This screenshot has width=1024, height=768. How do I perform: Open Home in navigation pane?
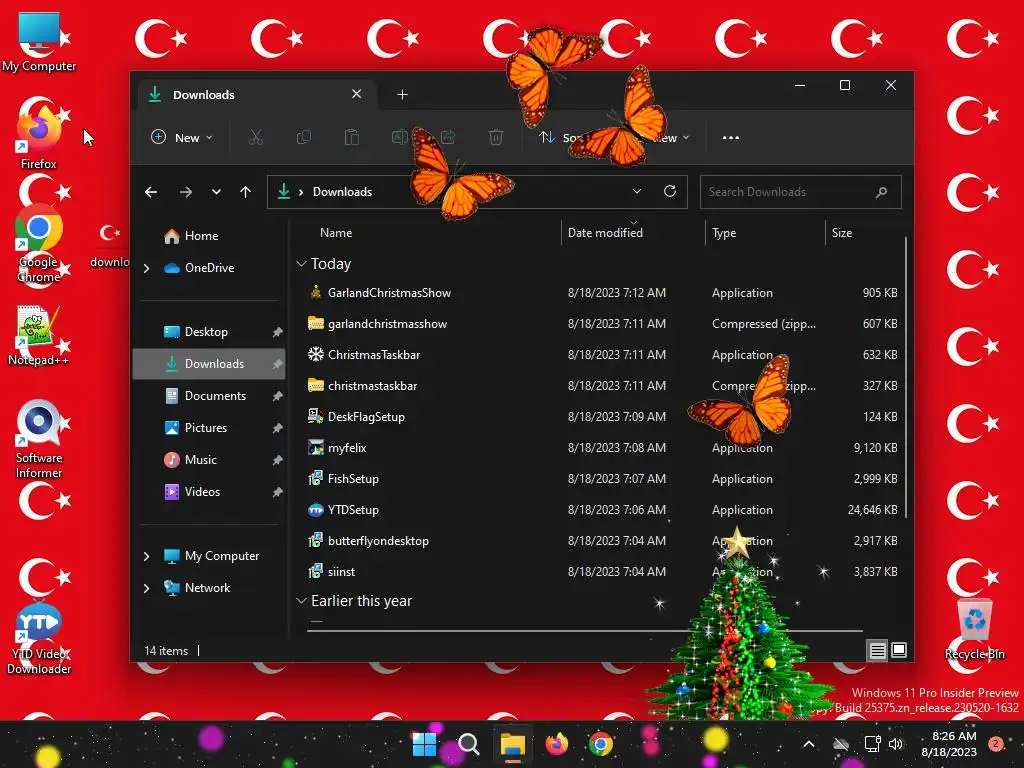click(201, 236)
